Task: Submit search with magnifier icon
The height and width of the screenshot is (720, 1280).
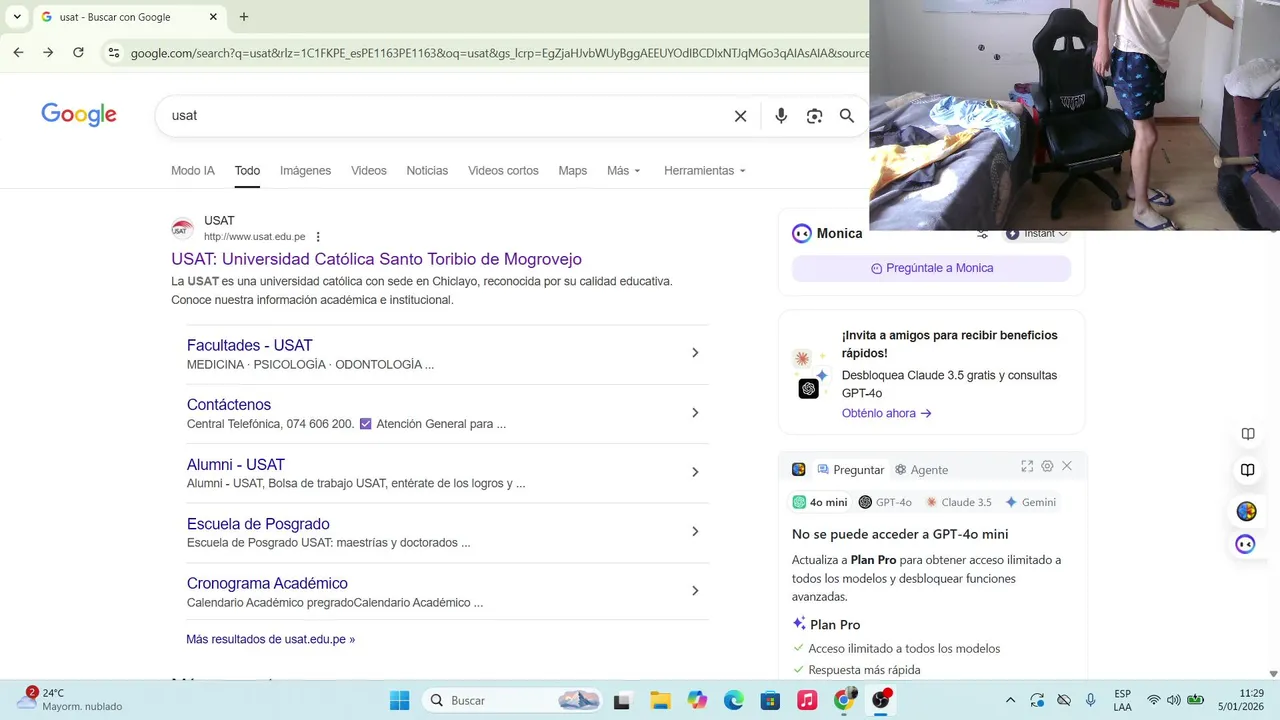Action: pos(847,116)
